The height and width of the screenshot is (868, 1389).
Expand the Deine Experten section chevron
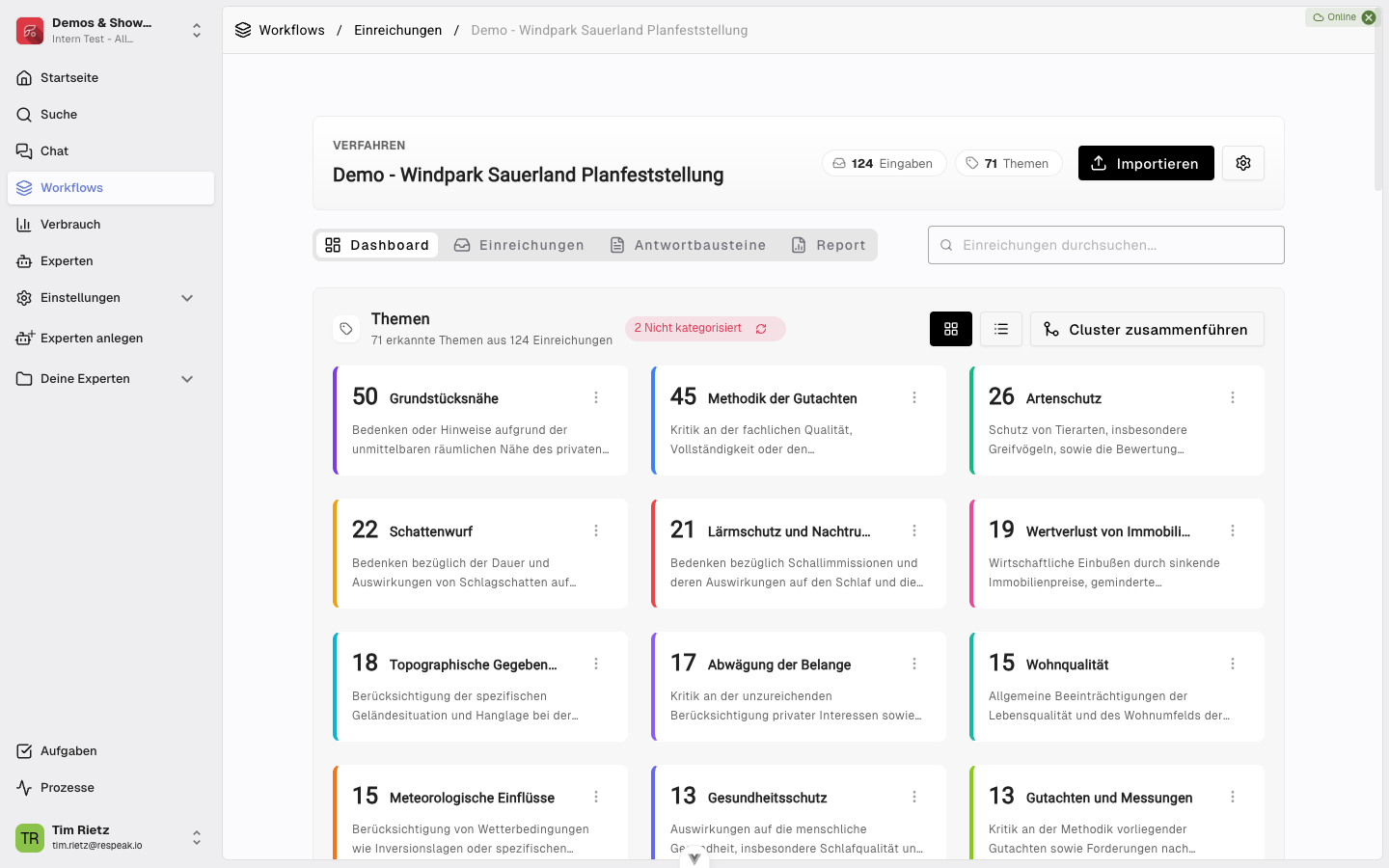pyautogui.click(x=187, y=379)
